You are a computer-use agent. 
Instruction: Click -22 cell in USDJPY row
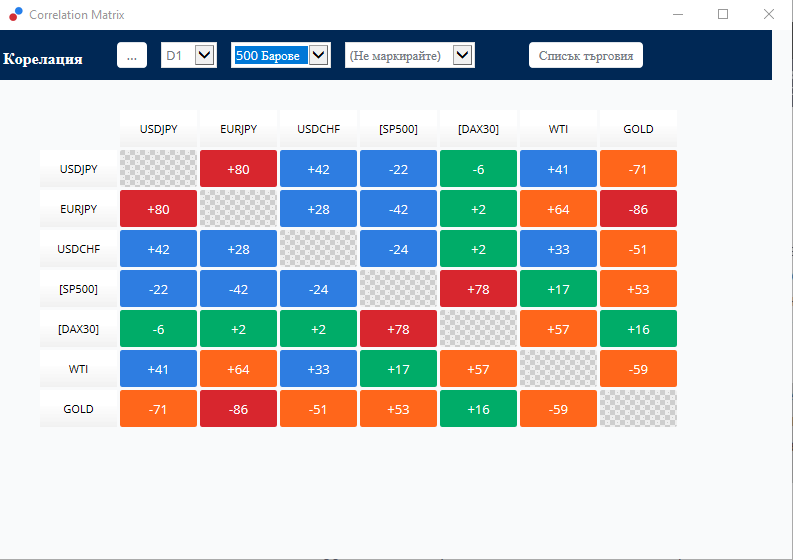398,169
